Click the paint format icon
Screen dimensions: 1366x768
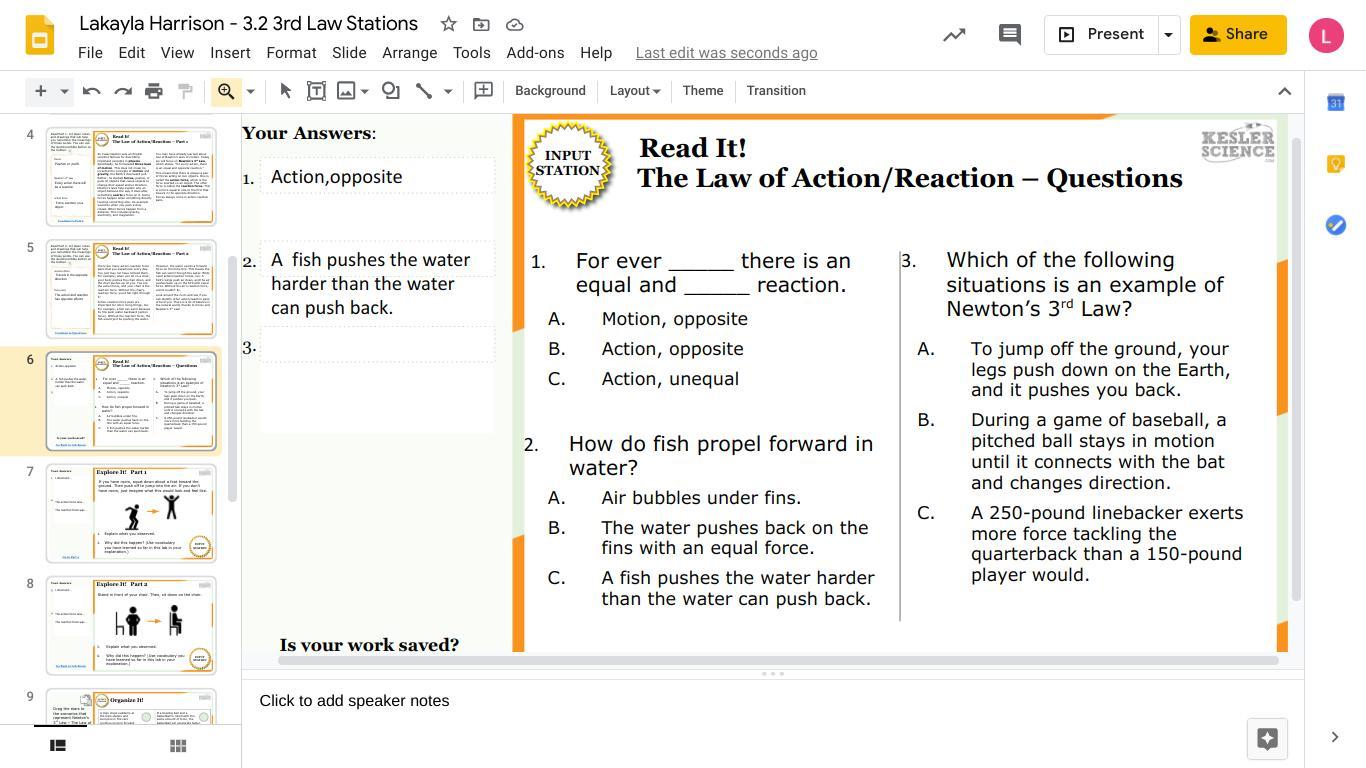(185, 91)
